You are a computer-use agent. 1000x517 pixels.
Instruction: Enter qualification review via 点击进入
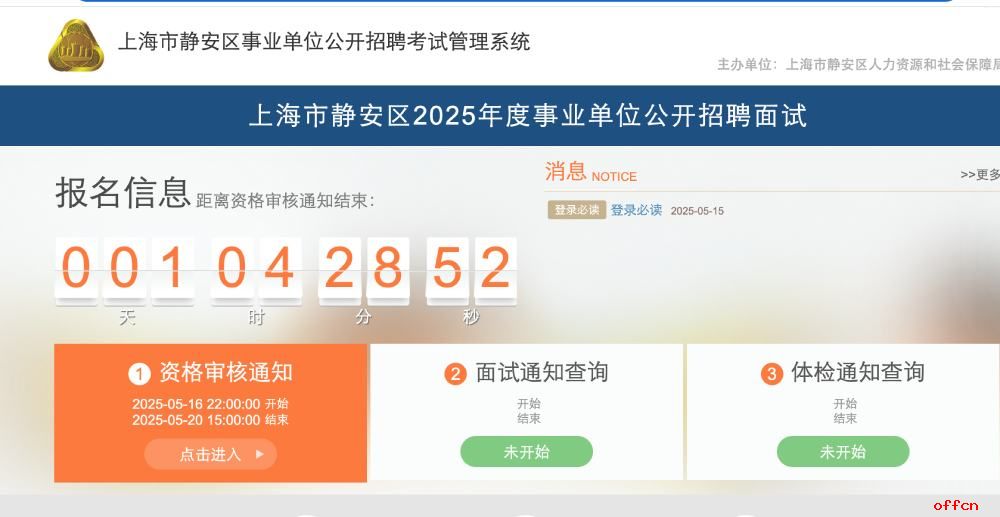pos(210,455)
